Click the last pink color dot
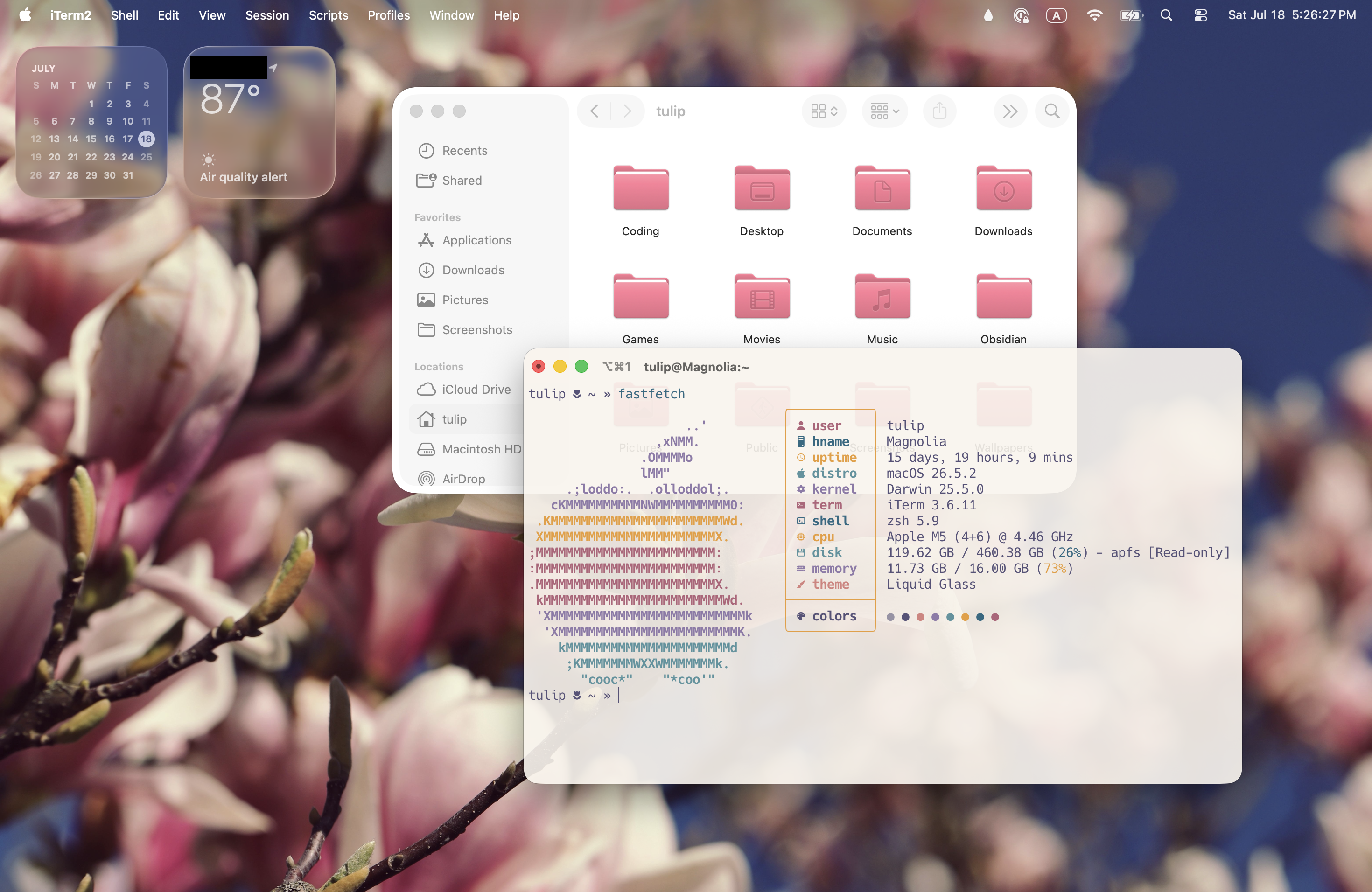Image resolution: width=1372 pixels, height=892 pixels. 995,617
